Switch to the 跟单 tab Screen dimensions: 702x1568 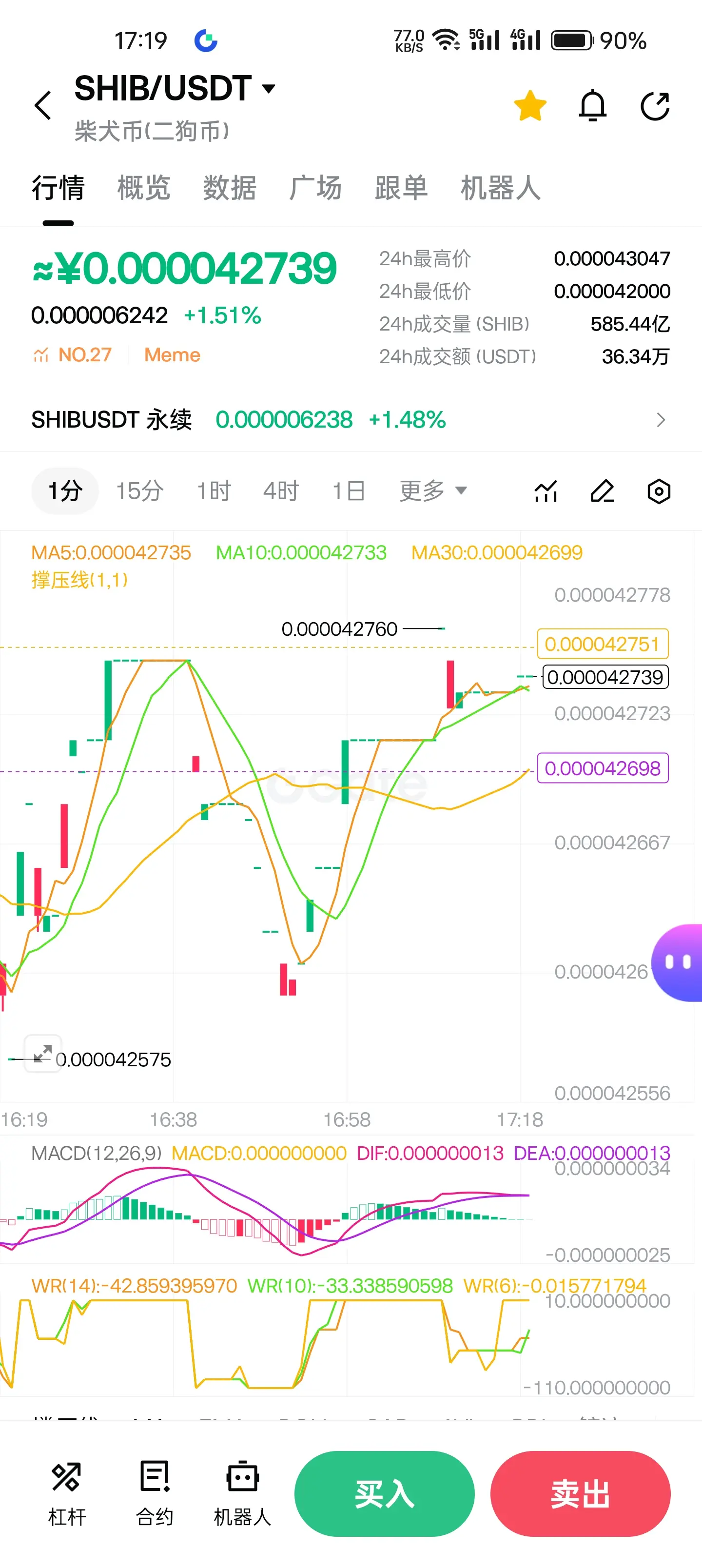pos(401,188)
